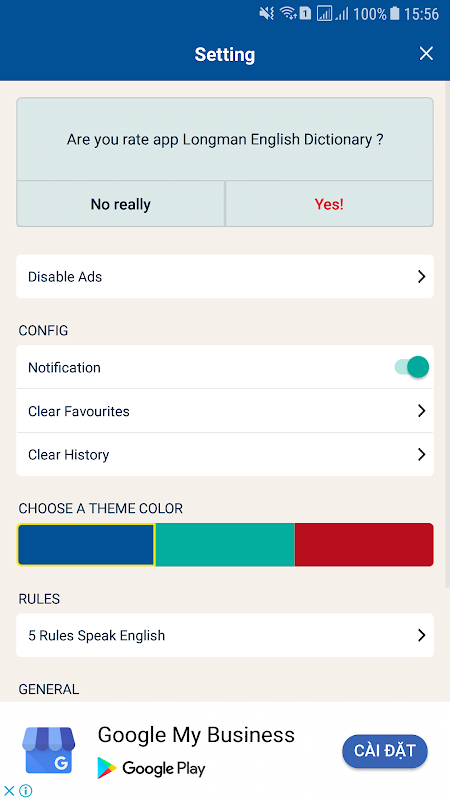
Task: Pick the teal green theme color
Action: (x=225, y=544)
